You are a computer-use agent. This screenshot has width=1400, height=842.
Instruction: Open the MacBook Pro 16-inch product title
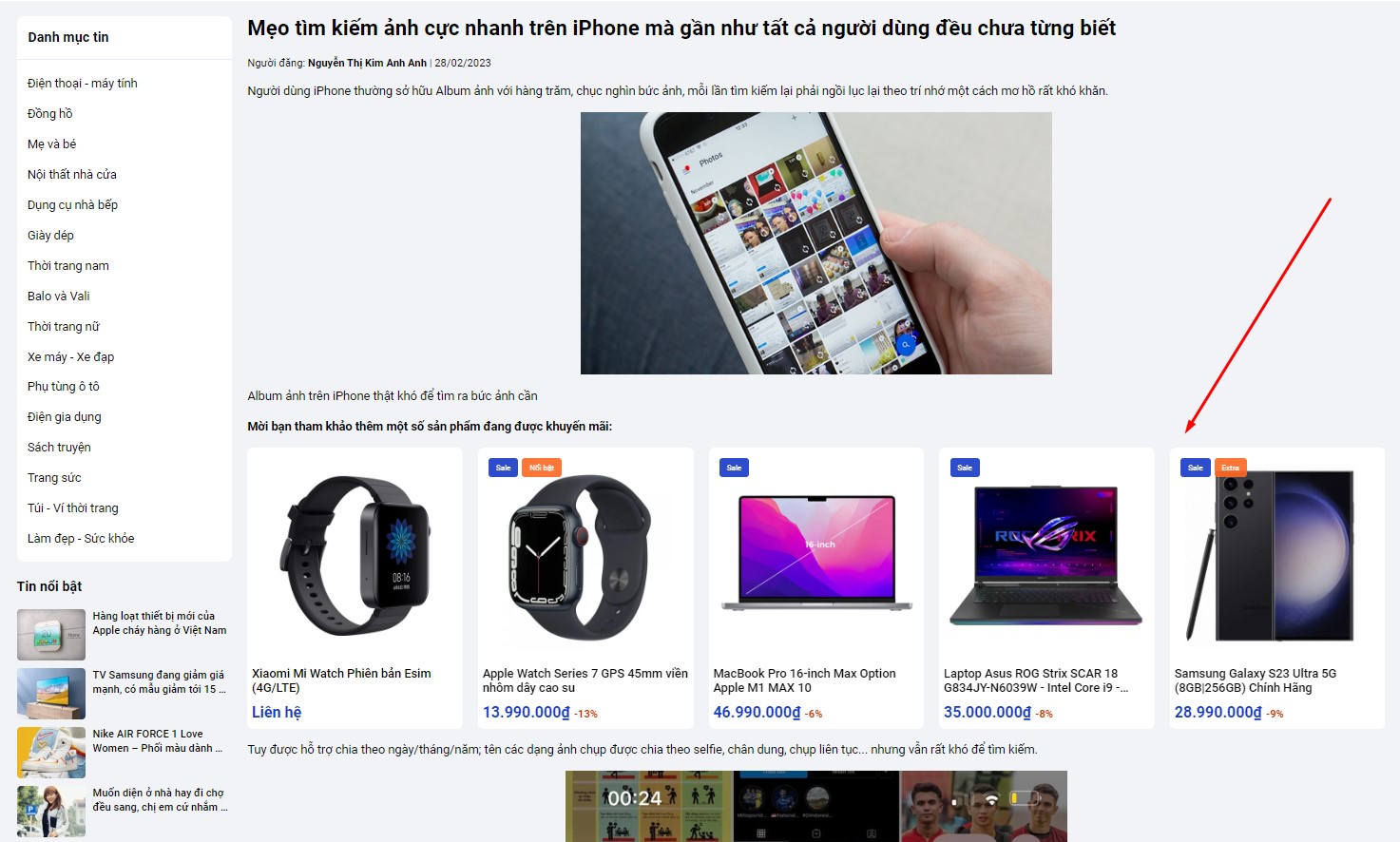[805, 680]
